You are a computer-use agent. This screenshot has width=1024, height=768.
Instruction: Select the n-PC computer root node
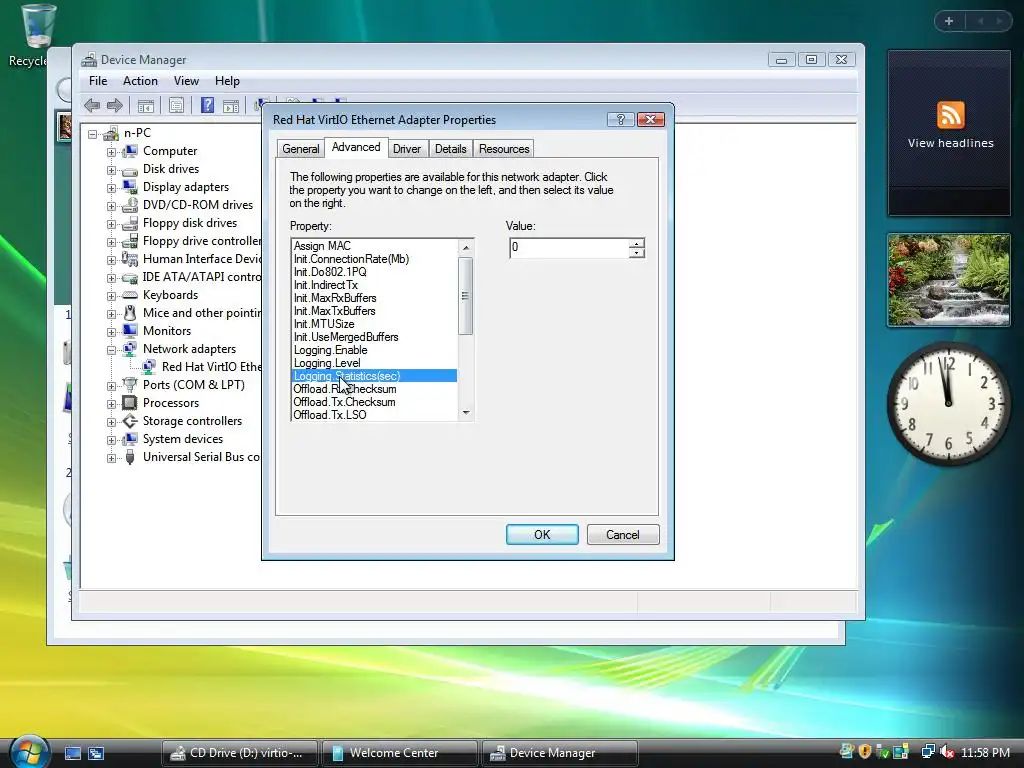click(x=137, y=133)
